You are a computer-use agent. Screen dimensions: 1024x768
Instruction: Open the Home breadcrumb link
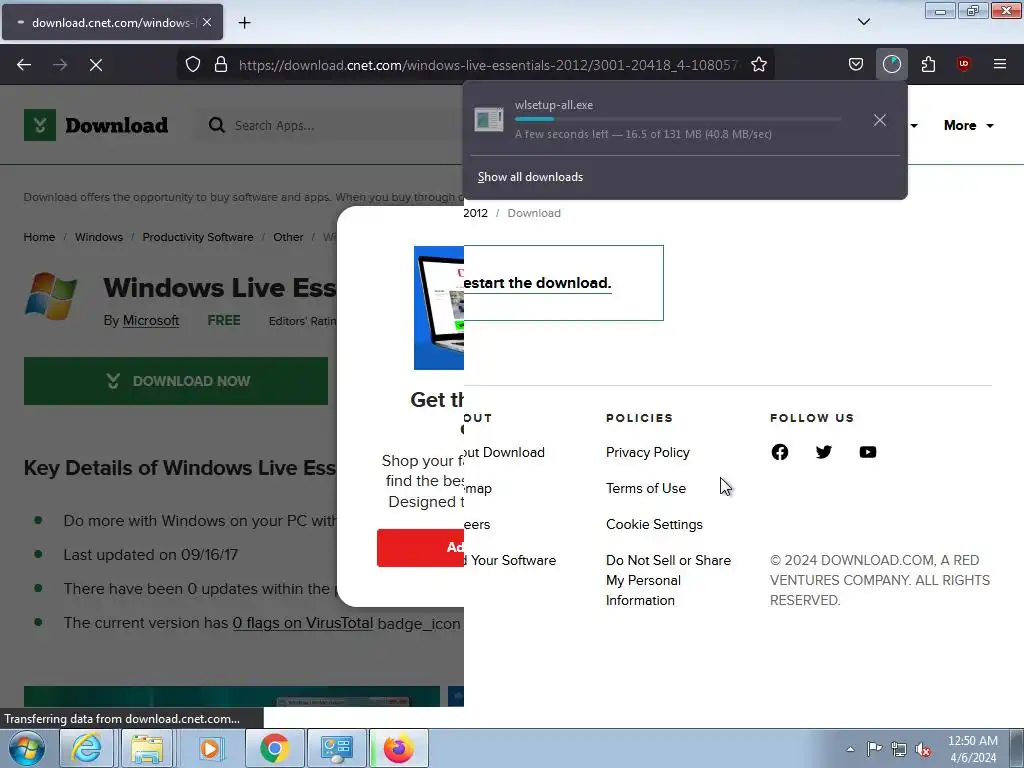[39, 237]
